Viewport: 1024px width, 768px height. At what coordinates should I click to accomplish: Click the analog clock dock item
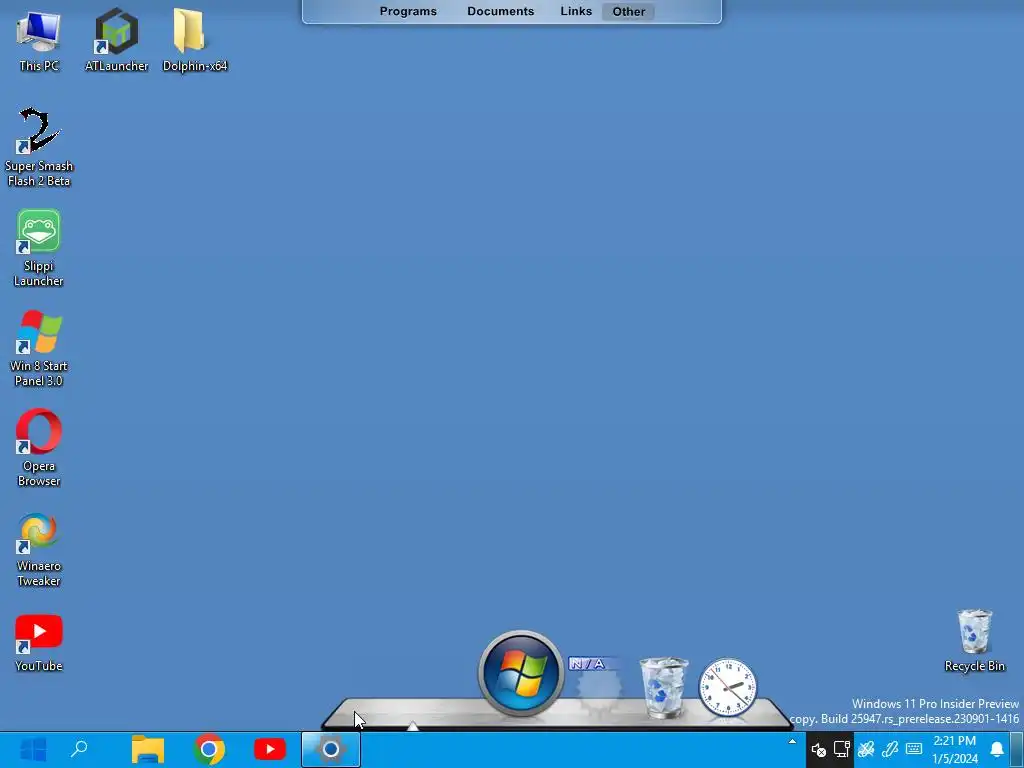(728, 687)
